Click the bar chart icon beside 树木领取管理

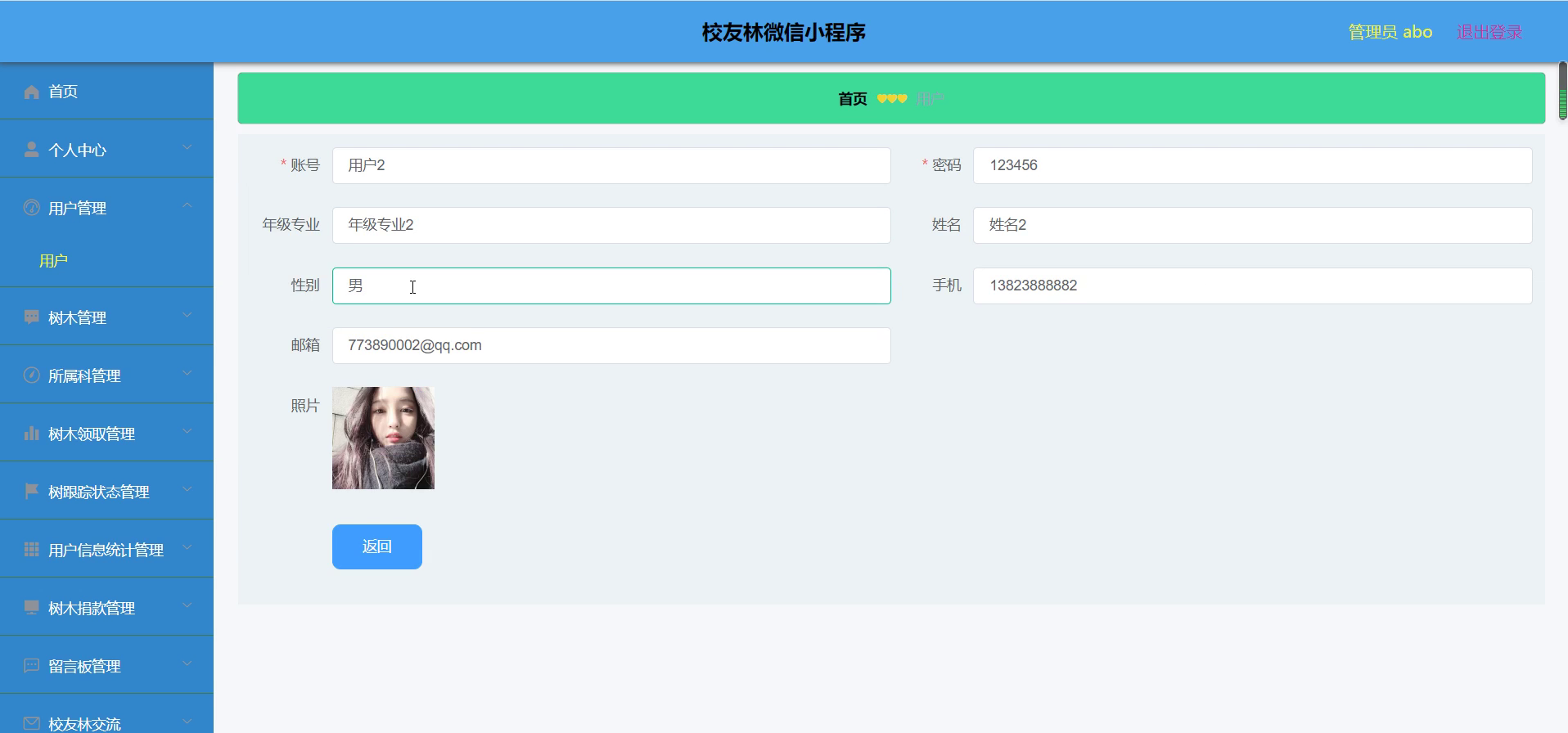(x=31, y=434)
